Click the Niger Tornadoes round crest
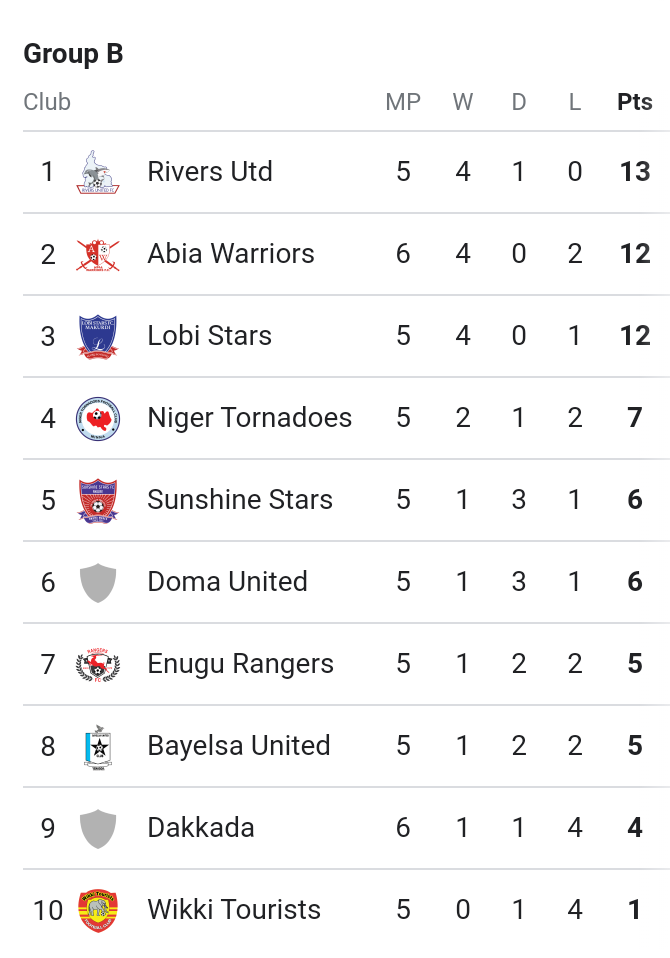670x958 pixels. (98, 419)
